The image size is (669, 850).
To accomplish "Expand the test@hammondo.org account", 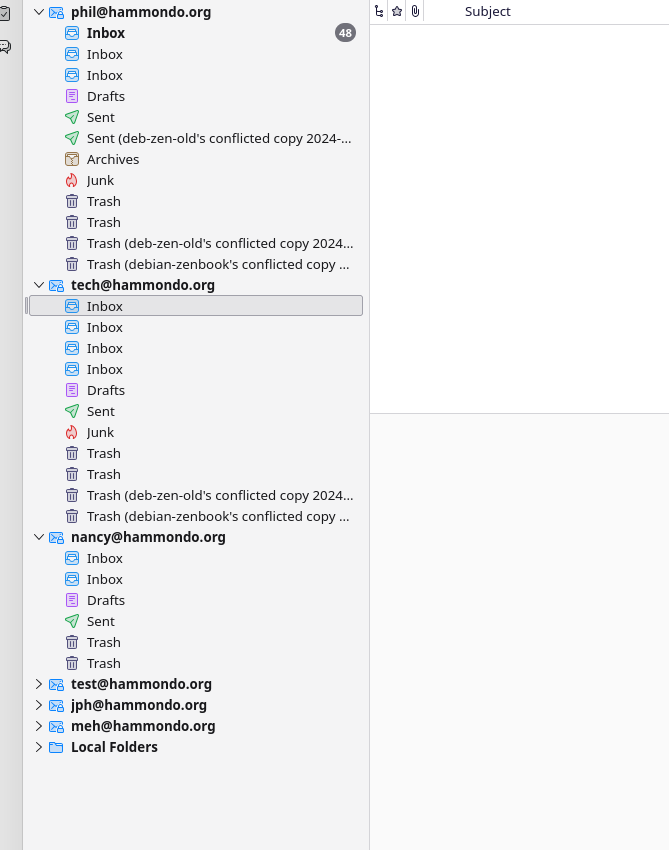I will pyautogui.click(x=38, y=684).
